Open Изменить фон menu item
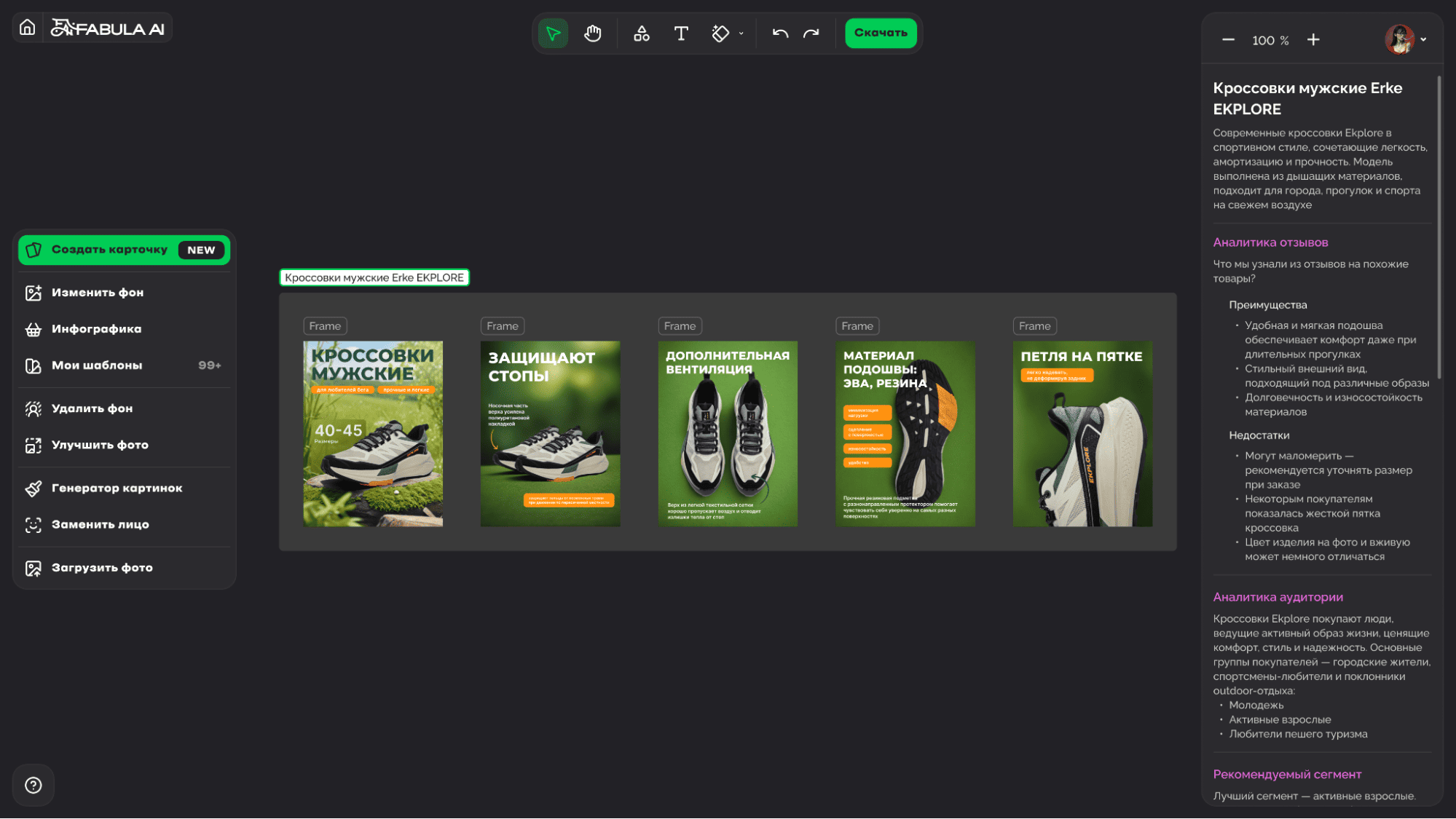Screen dimensions: 1456x819 click(98, 293)
